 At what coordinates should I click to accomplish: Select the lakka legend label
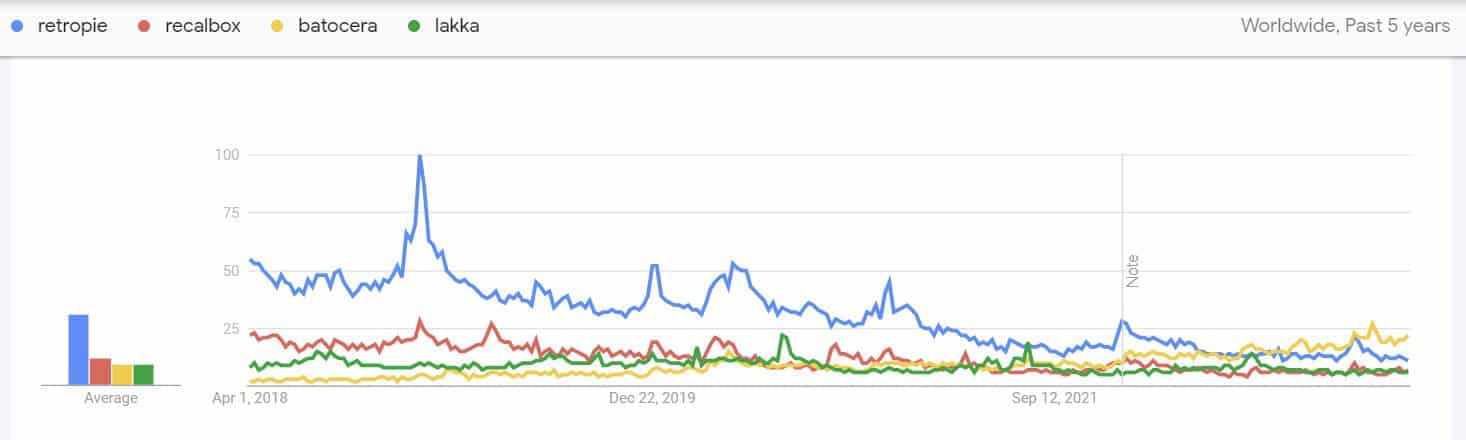(x=457, y=27)
